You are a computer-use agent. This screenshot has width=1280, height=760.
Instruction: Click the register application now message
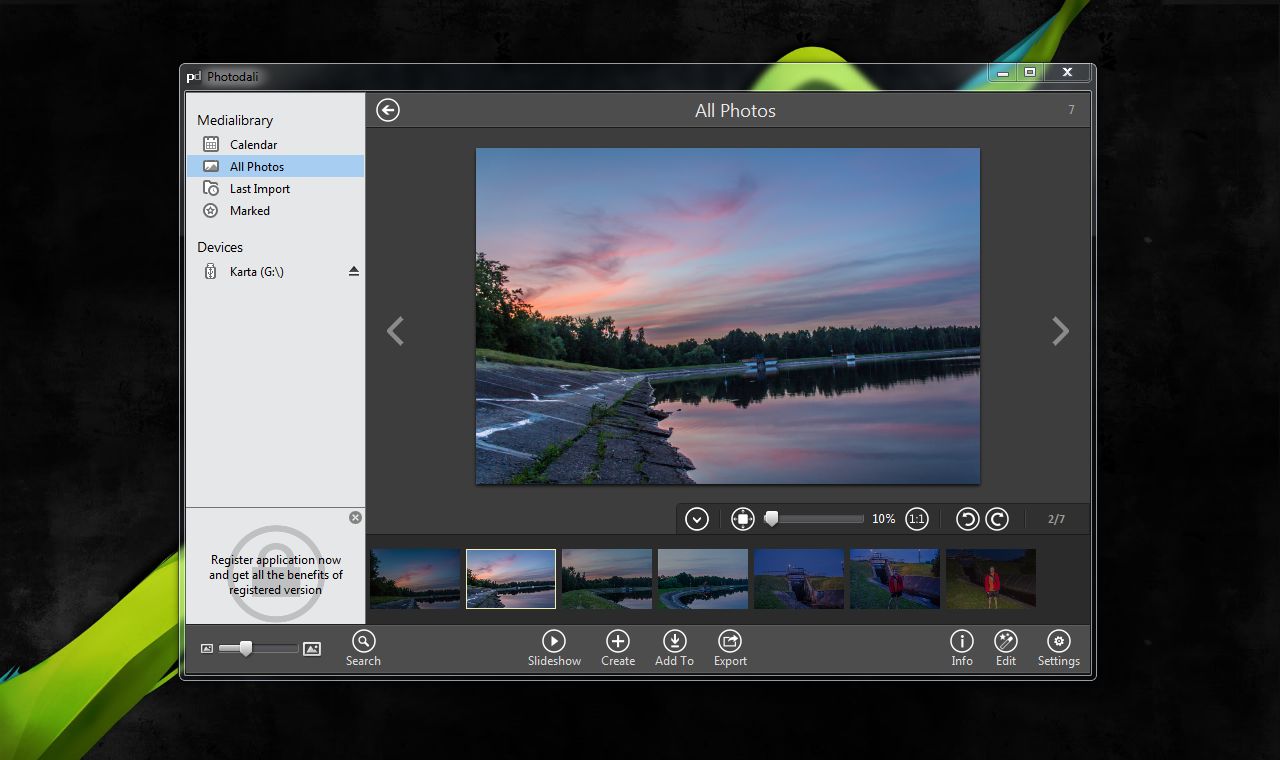click(x=276, y=575)
